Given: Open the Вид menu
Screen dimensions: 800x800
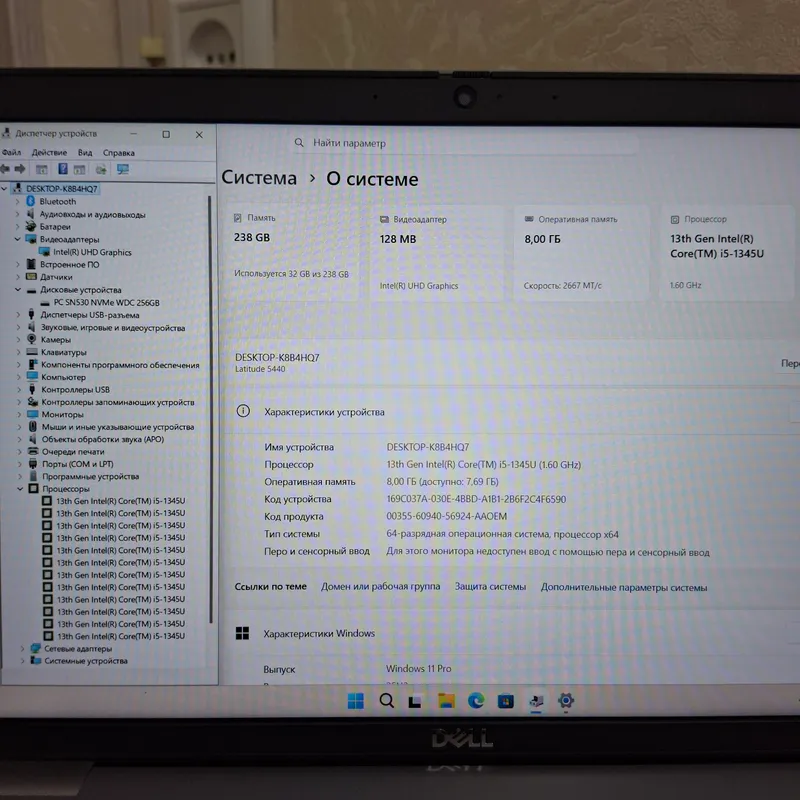Looking at the screenshot, I should (x=85, y=153).
